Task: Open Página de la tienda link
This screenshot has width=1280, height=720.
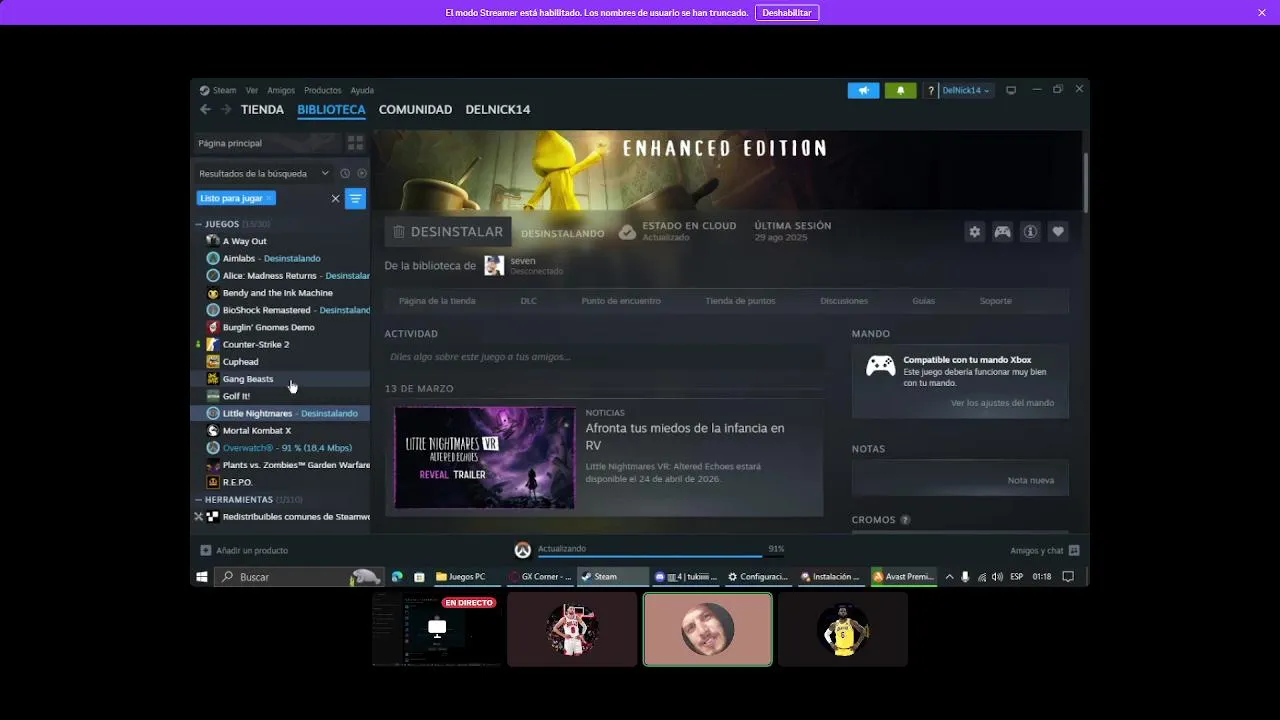Action: [x=437, y=301]
